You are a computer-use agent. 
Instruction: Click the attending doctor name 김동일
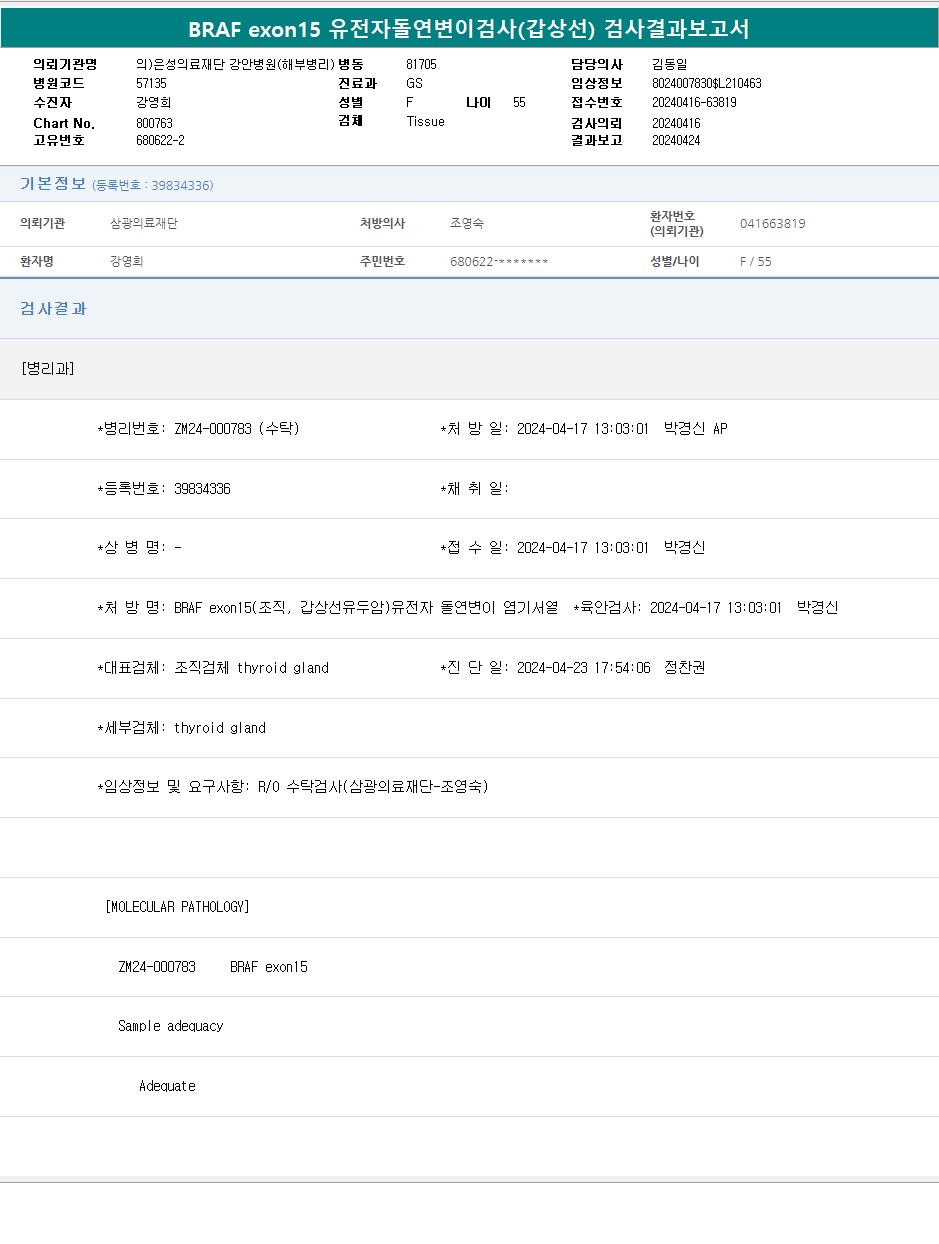click(x=669, y=64)
